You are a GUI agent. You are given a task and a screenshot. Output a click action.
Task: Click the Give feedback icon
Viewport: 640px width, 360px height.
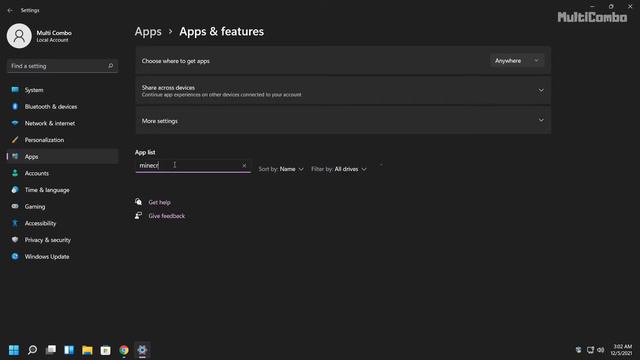(138, 216)
